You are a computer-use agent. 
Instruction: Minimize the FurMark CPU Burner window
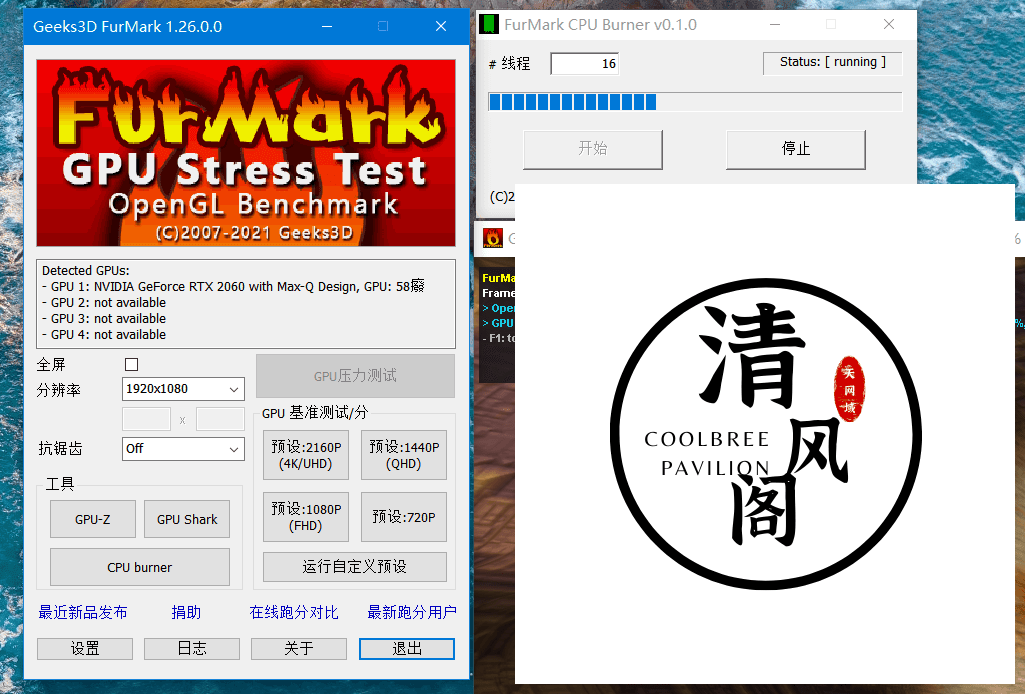point(775,25)
